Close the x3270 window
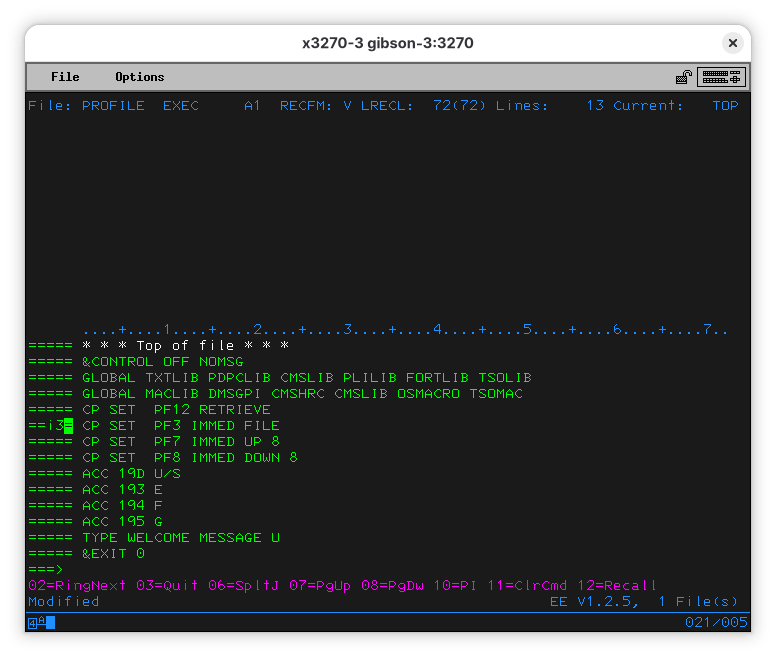Image resolution: width=776 pixels, height=657 pixels. (733, 43)
